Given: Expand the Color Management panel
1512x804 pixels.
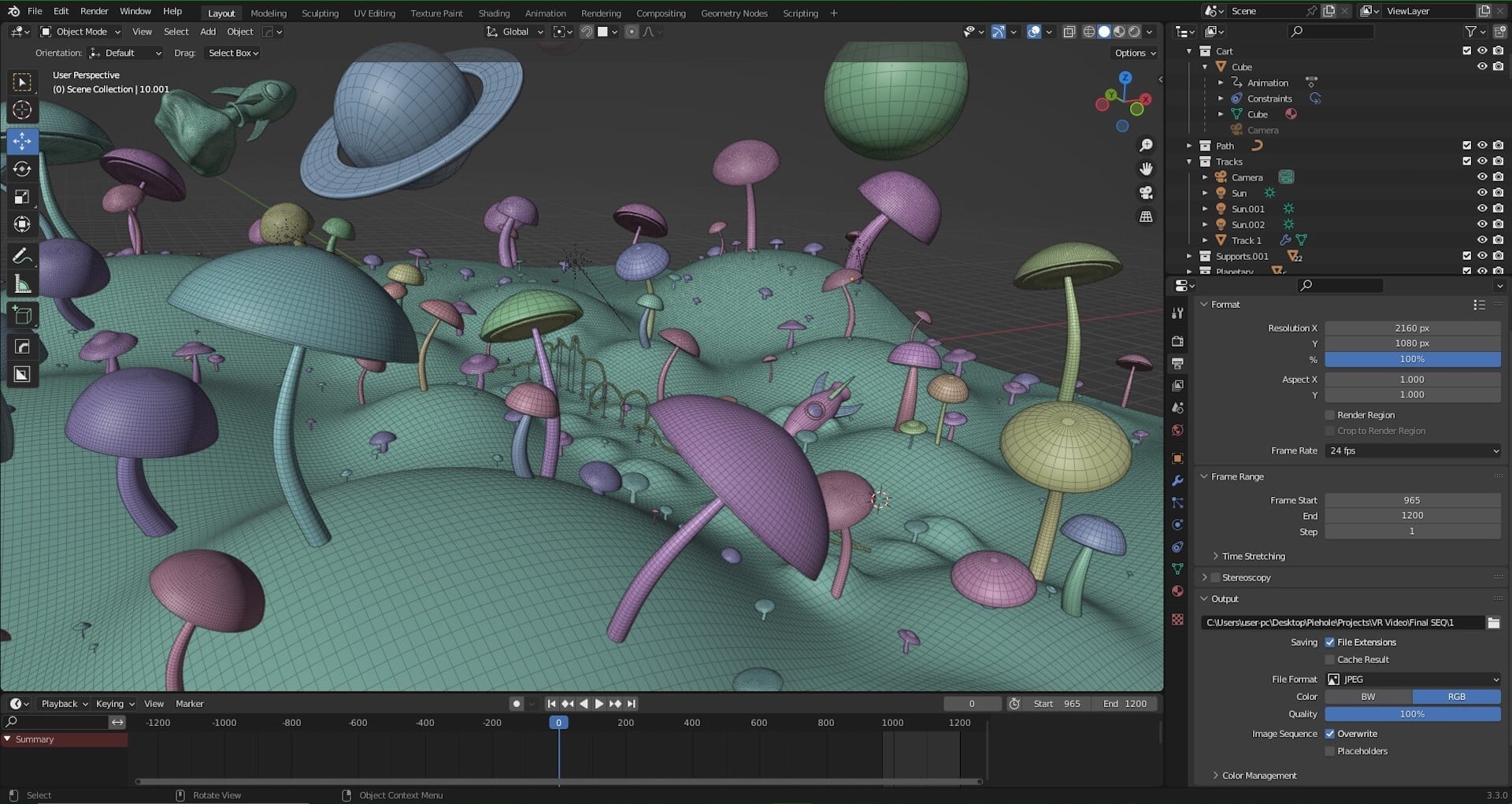Looking at the screenshot, I should pyautogui.click(x=1258, y=776).
